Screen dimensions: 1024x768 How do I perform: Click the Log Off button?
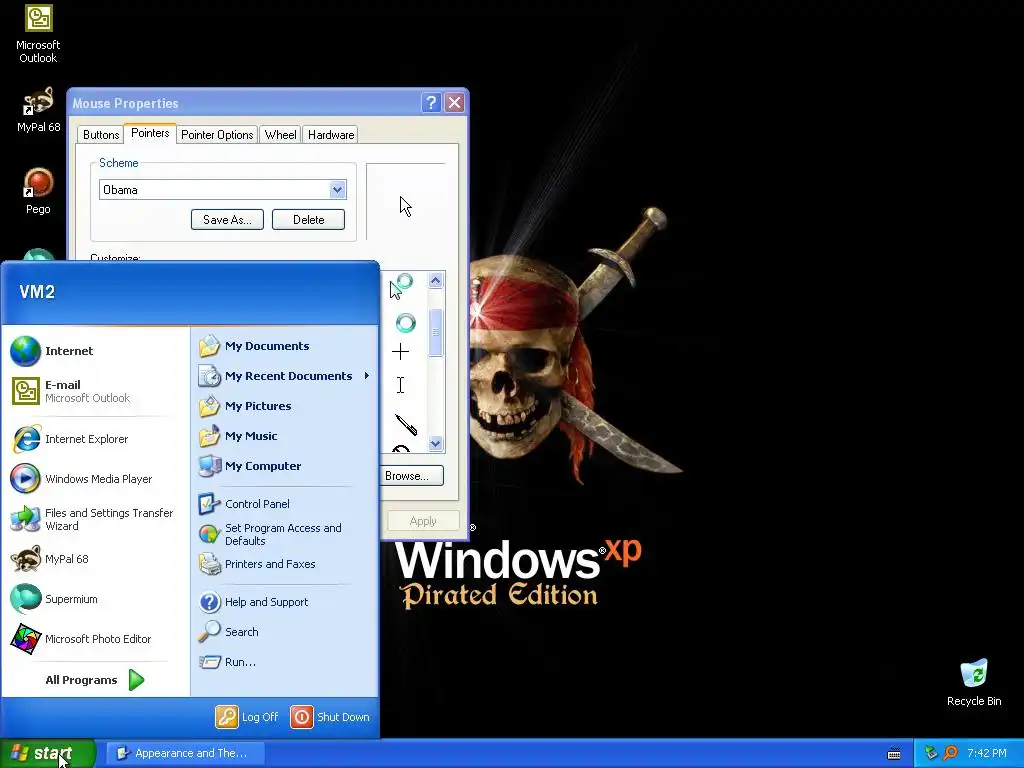coord(247,717)
